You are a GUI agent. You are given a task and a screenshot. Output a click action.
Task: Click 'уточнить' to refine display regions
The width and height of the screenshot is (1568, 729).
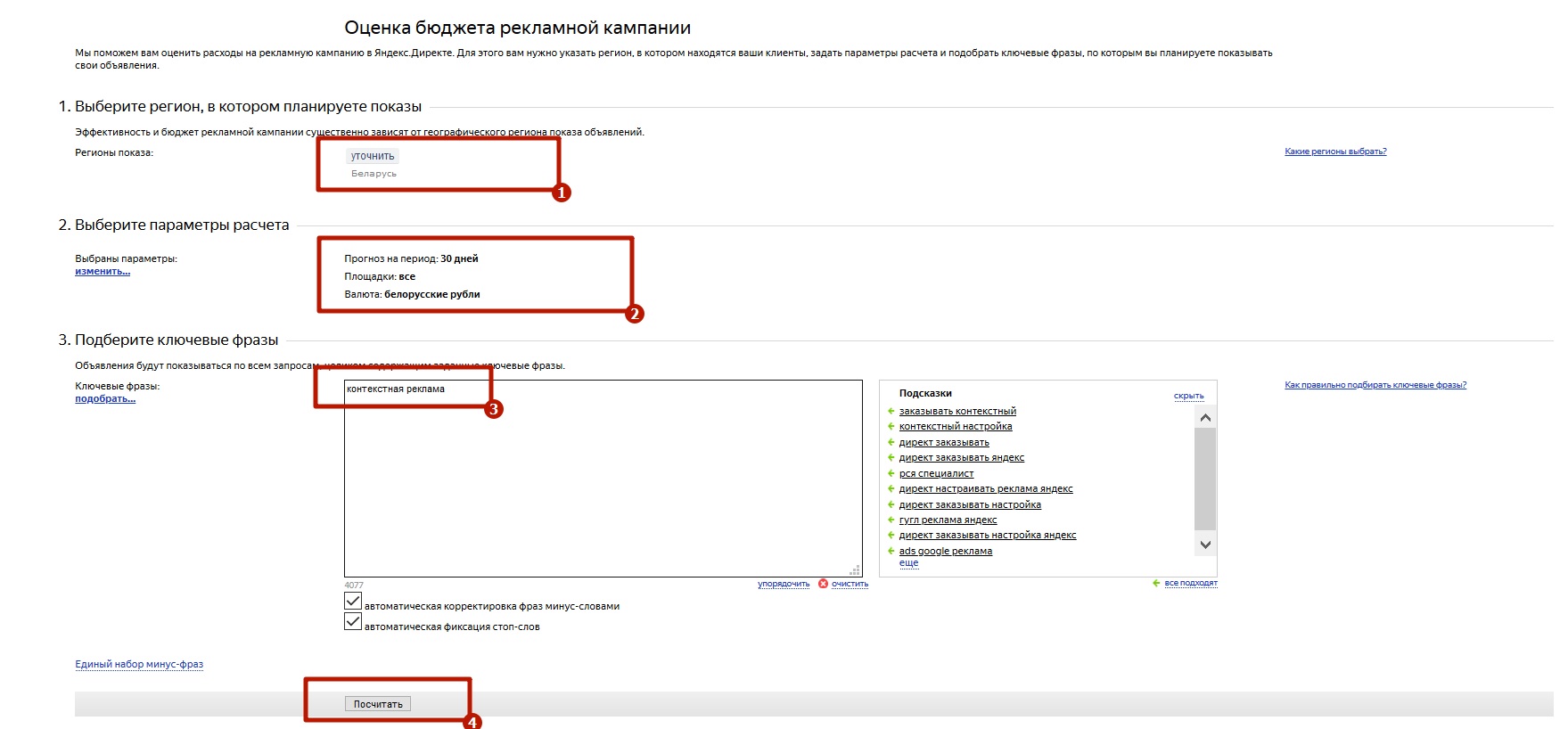tap(373, 156)
